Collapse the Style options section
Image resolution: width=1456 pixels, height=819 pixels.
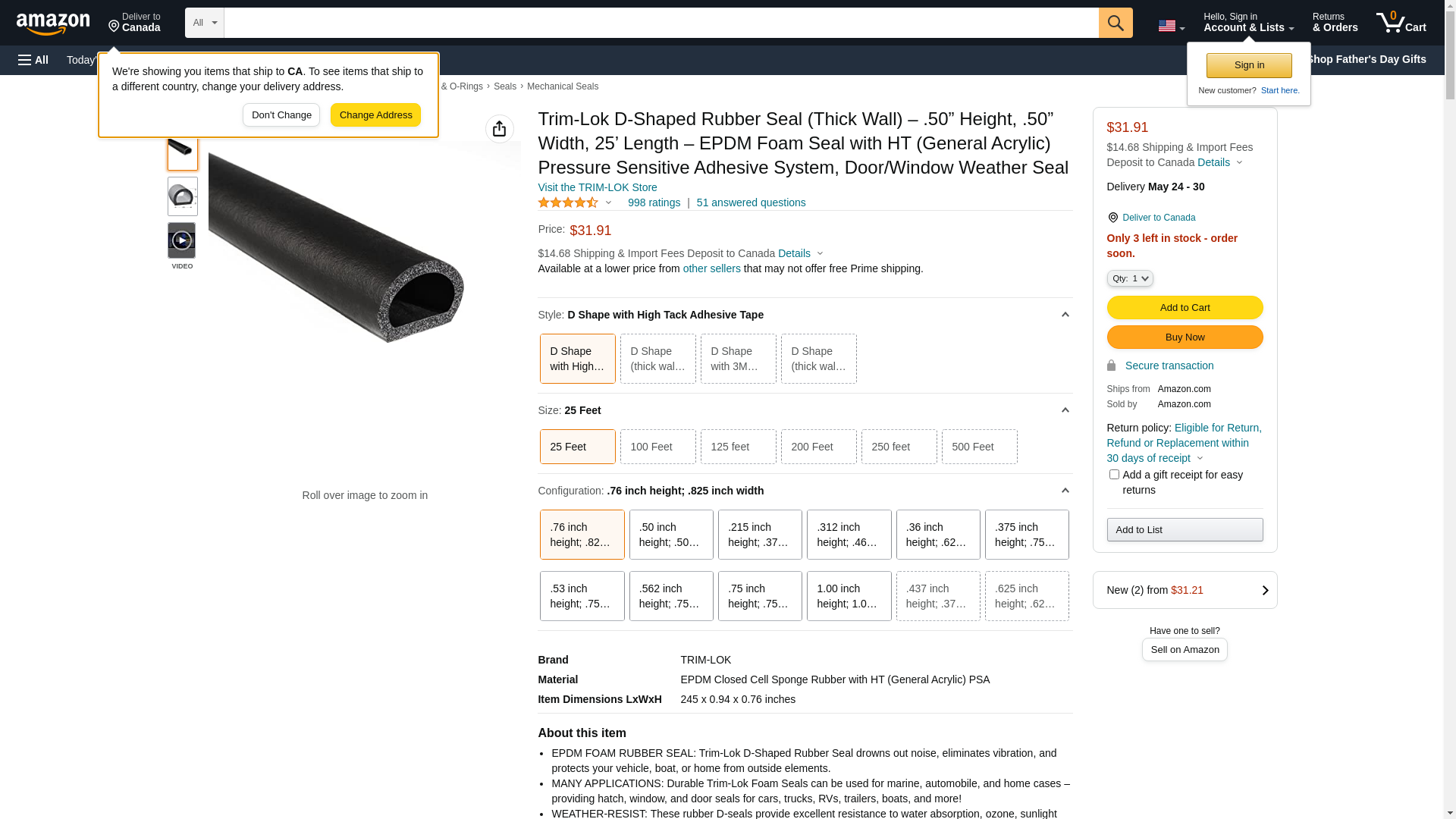tap(1065, 315)
